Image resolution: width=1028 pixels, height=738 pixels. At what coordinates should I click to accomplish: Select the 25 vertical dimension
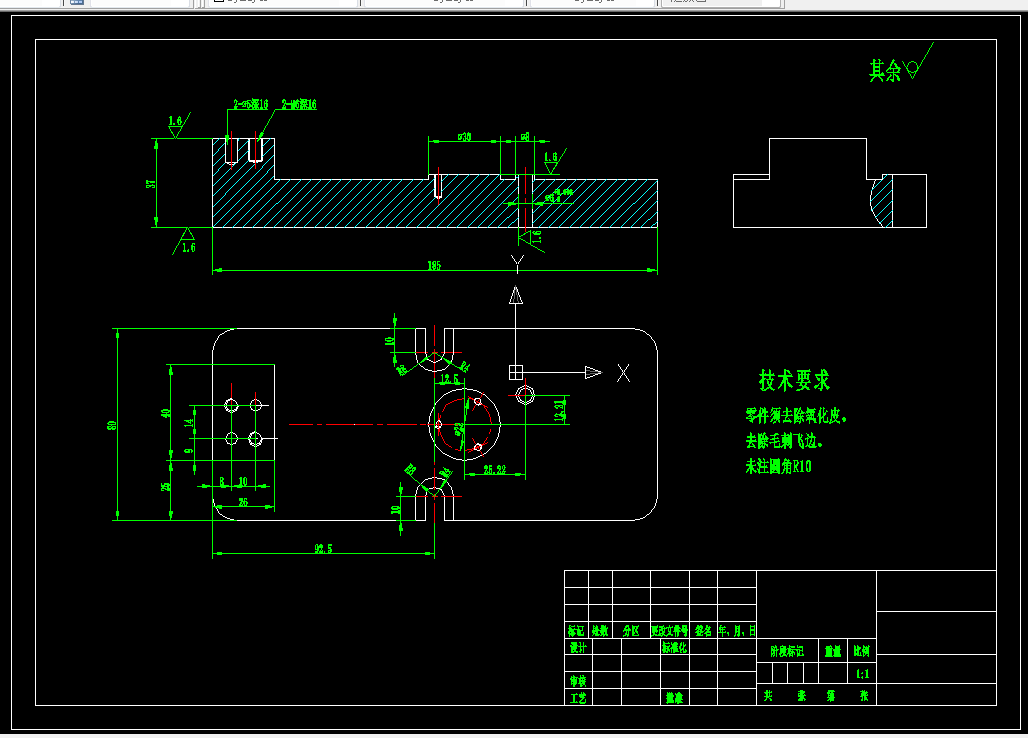point(165,486)
